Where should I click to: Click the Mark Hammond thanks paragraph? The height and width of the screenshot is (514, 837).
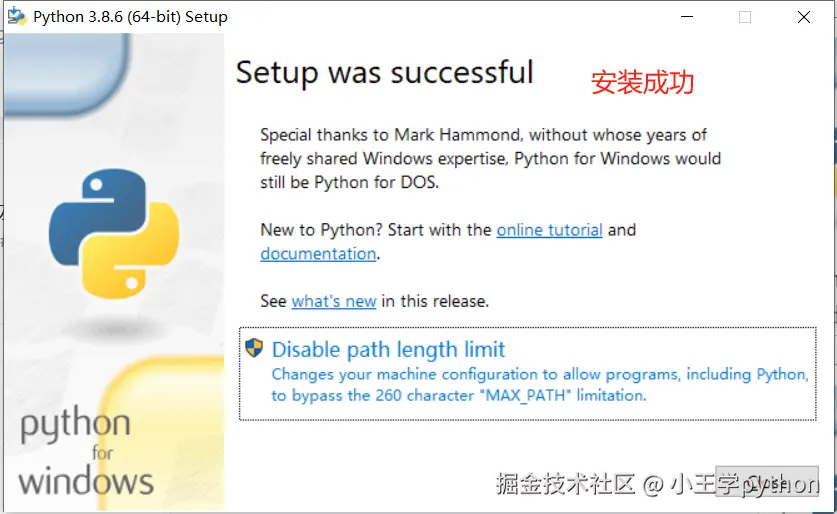click(490, 158)
